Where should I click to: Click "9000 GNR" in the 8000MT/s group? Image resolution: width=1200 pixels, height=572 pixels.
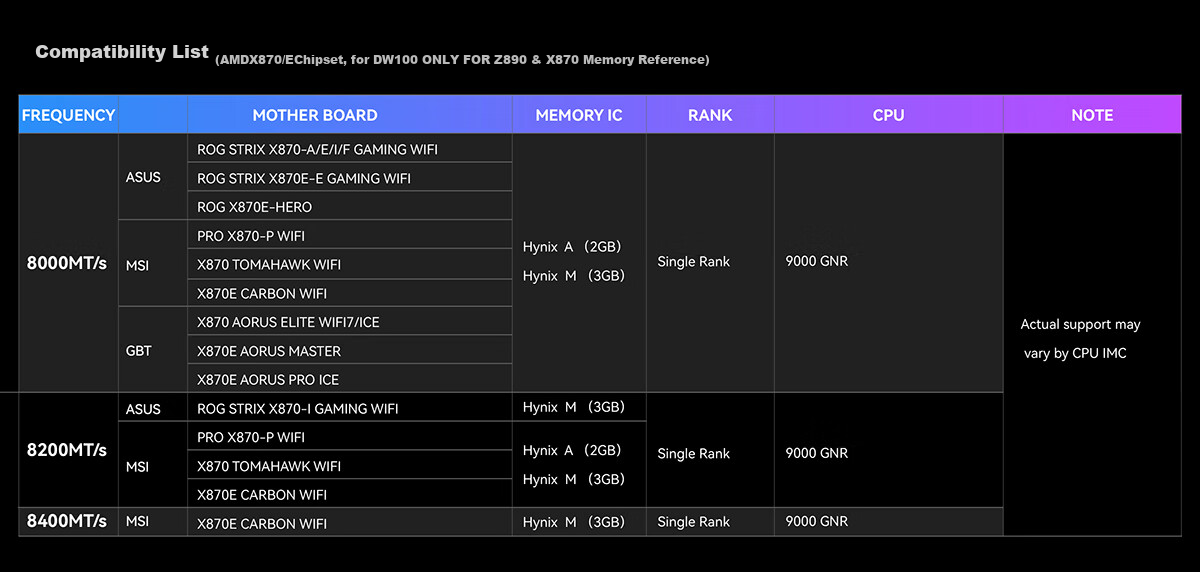tap(817, 261)
